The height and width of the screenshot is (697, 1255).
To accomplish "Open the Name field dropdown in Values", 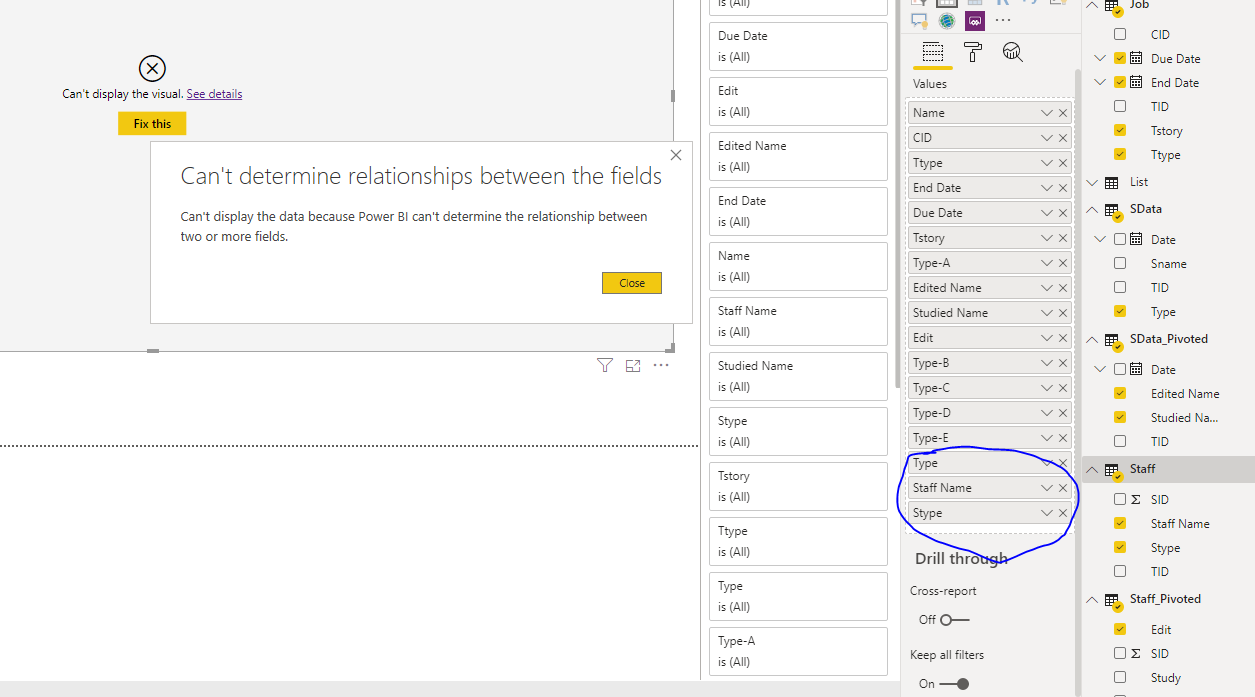I will 1046,113.
